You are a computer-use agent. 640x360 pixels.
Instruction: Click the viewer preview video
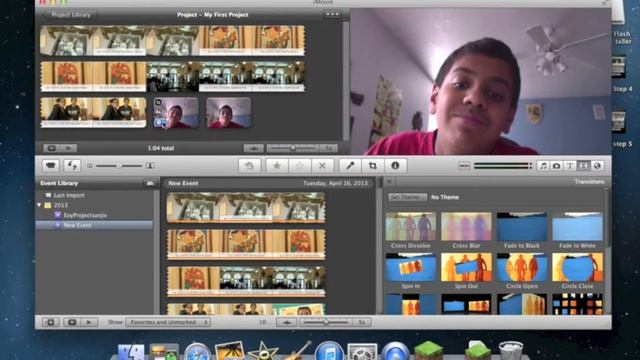click(480, 81)
